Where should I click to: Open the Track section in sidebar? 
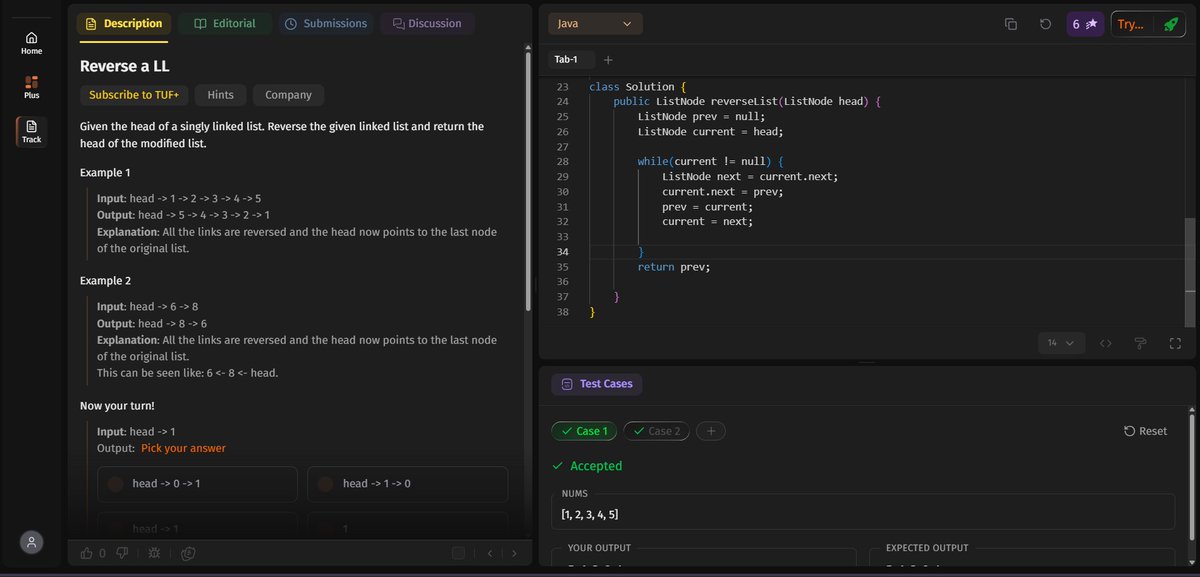(x=31, y=131)
